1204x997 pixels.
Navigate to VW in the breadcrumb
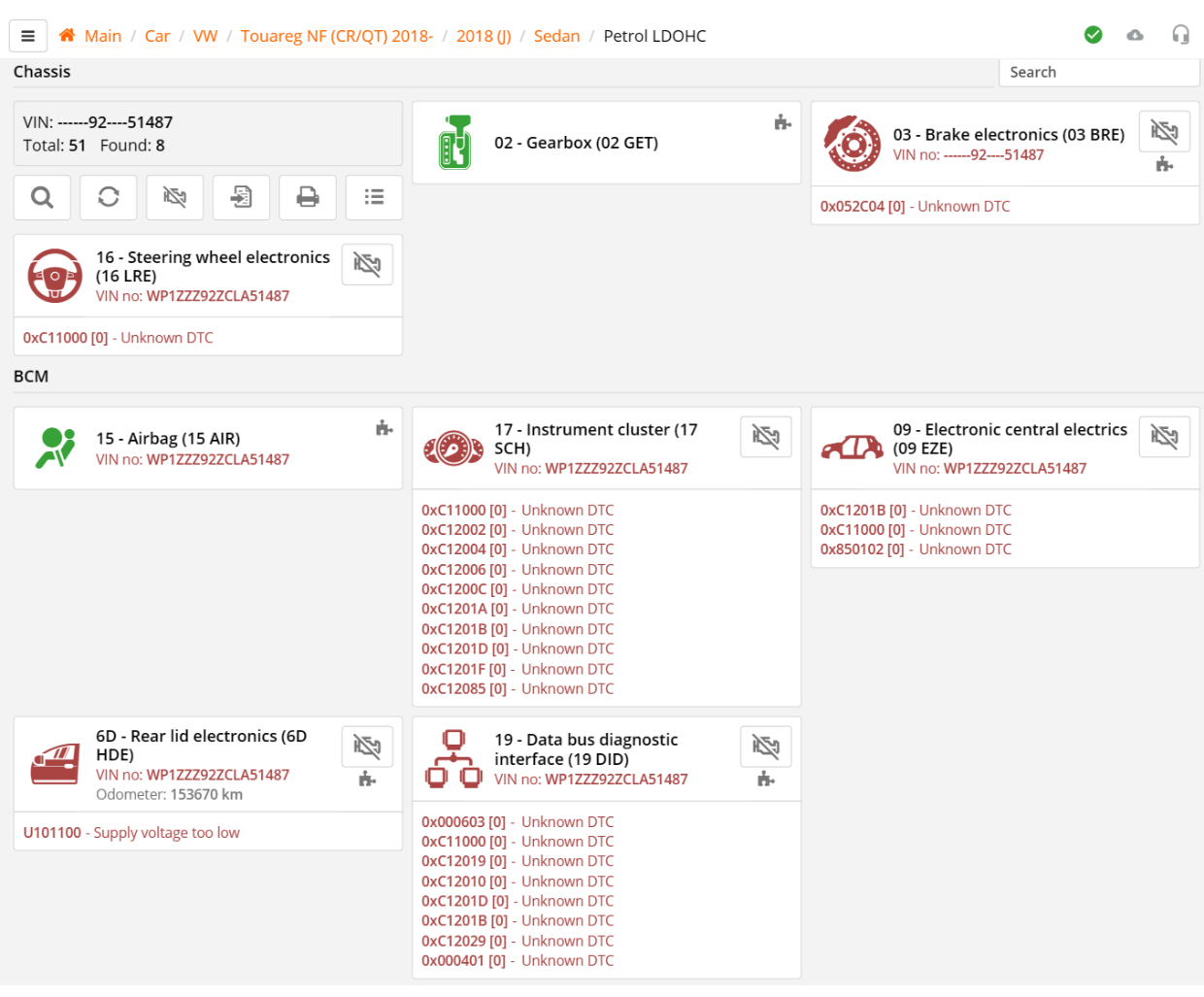[x=205, y=36]
